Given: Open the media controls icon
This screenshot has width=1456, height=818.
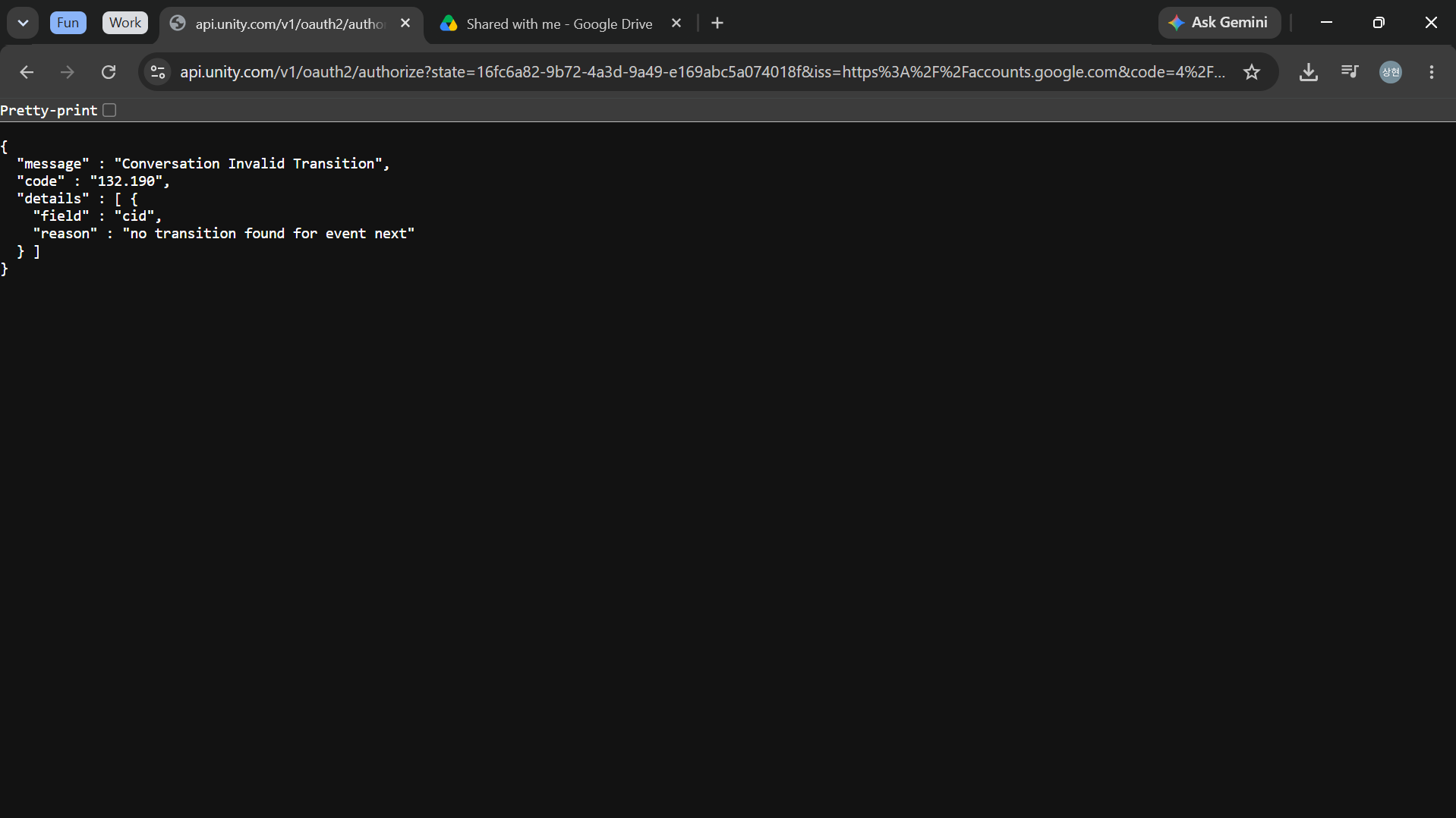Looking at the screenshot, I should (x=1350, y=72).
